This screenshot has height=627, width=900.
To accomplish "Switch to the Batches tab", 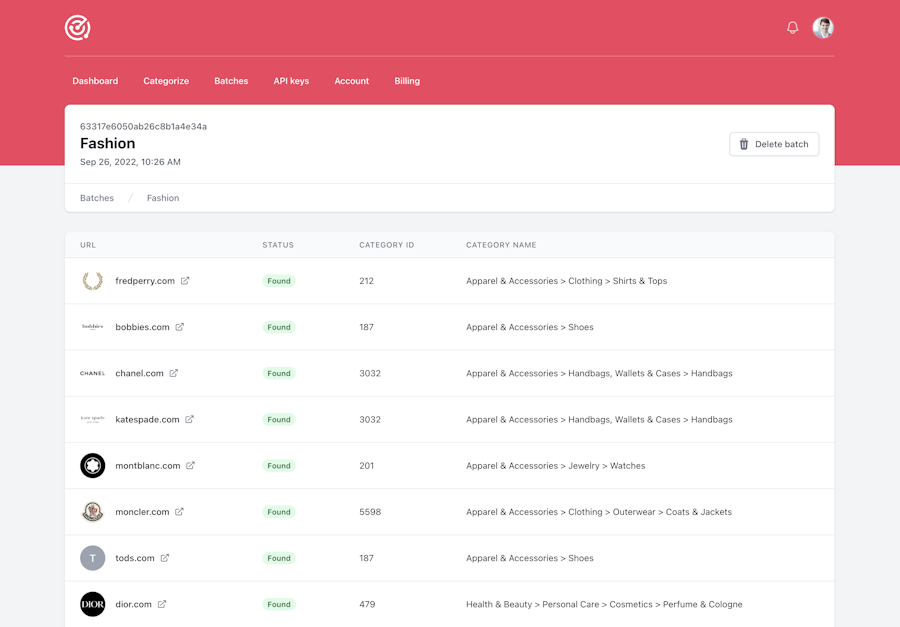I will coord(231,81).
